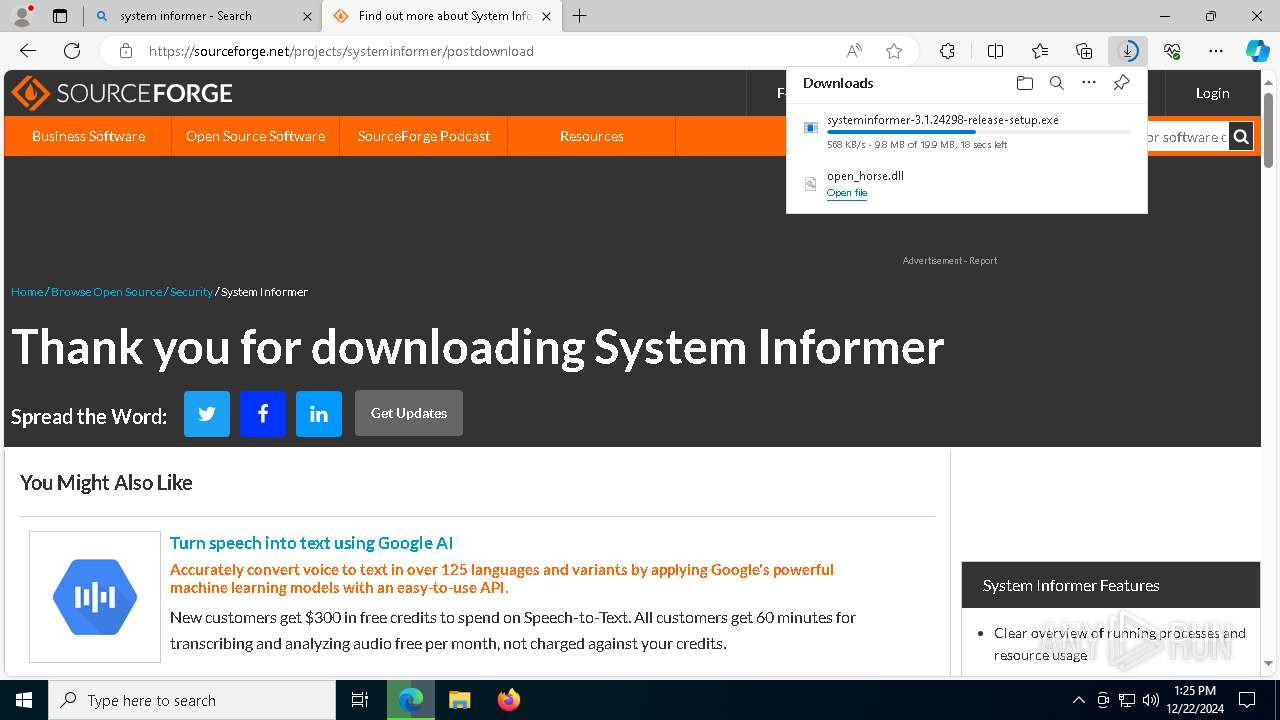Open the Extensions puzzle icon
This screenshot has width=1280, height=720.
point(947,51)
